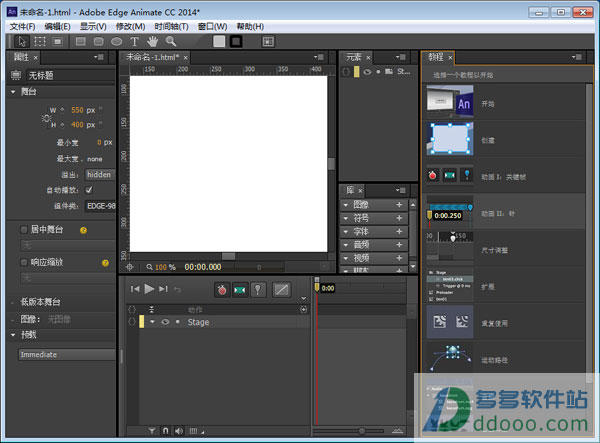Click the center stage crosshair icon
Image resolution: width=600 pixels, height=443 pixels.
click(130, 267)
